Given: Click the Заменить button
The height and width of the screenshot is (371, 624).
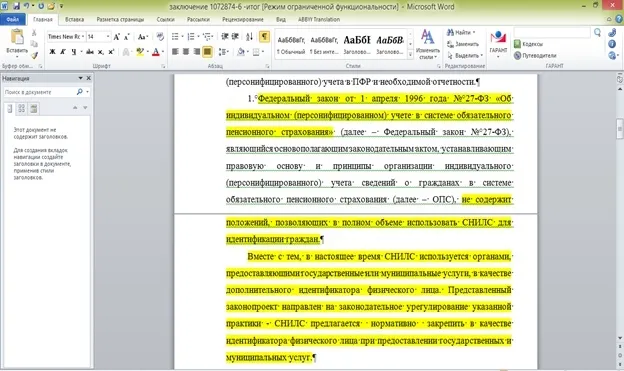Looking at the screenshot, I should click(x=463, y=44).
